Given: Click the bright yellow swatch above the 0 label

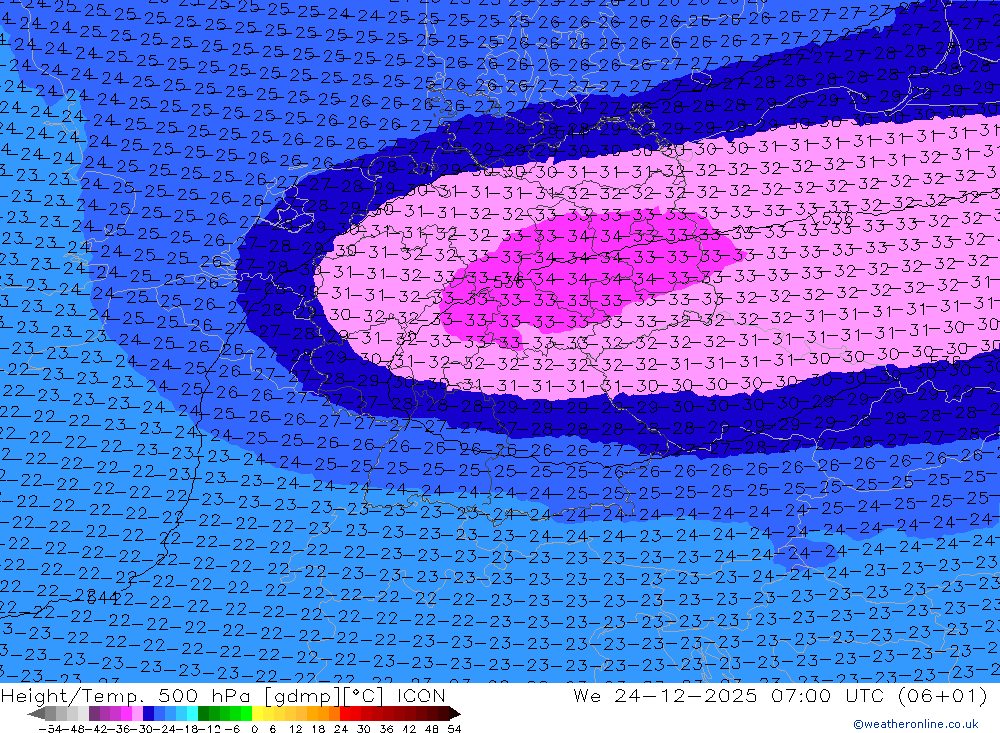Looking at the screenshot, I should [258, 714].
